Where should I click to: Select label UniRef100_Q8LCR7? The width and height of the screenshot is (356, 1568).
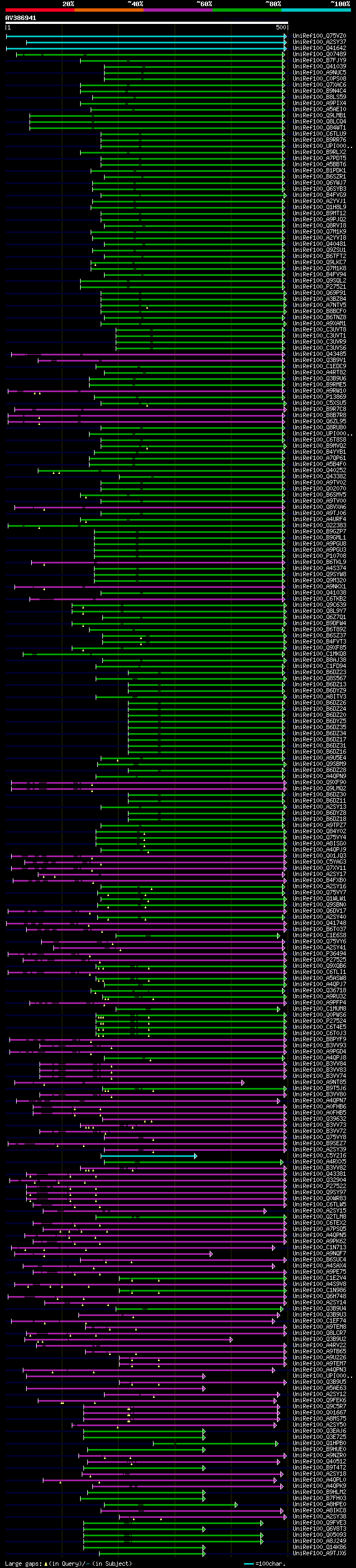pyautogui.click(x=319, y=1333)
